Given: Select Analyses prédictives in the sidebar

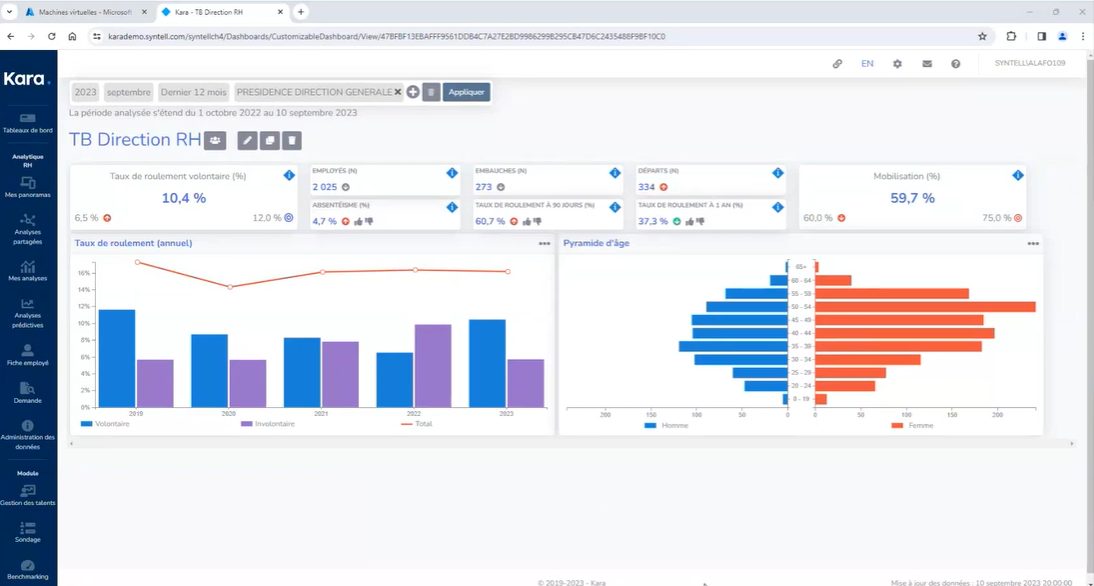Looking at the screenshot, I should click(x=28, y=310).
